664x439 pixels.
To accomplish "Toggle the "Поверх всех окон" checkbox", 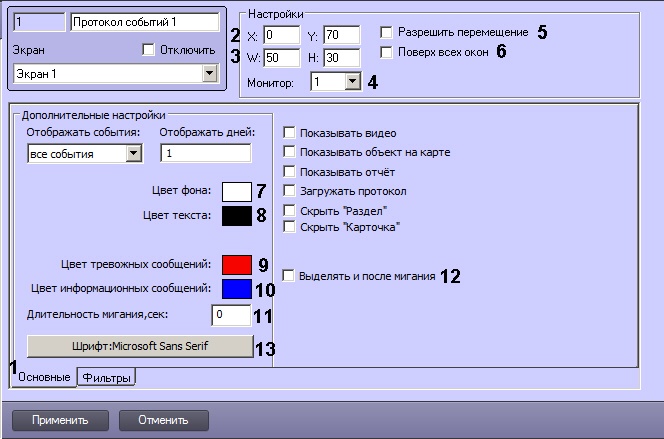I will (x=387, y=52).
